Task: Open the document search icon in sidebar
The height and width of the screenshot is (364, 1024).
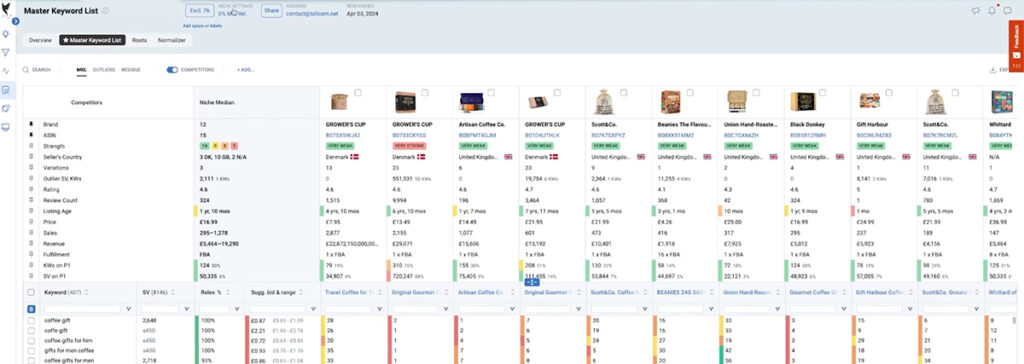Action: pyautogui.click(x=6, y=90)
